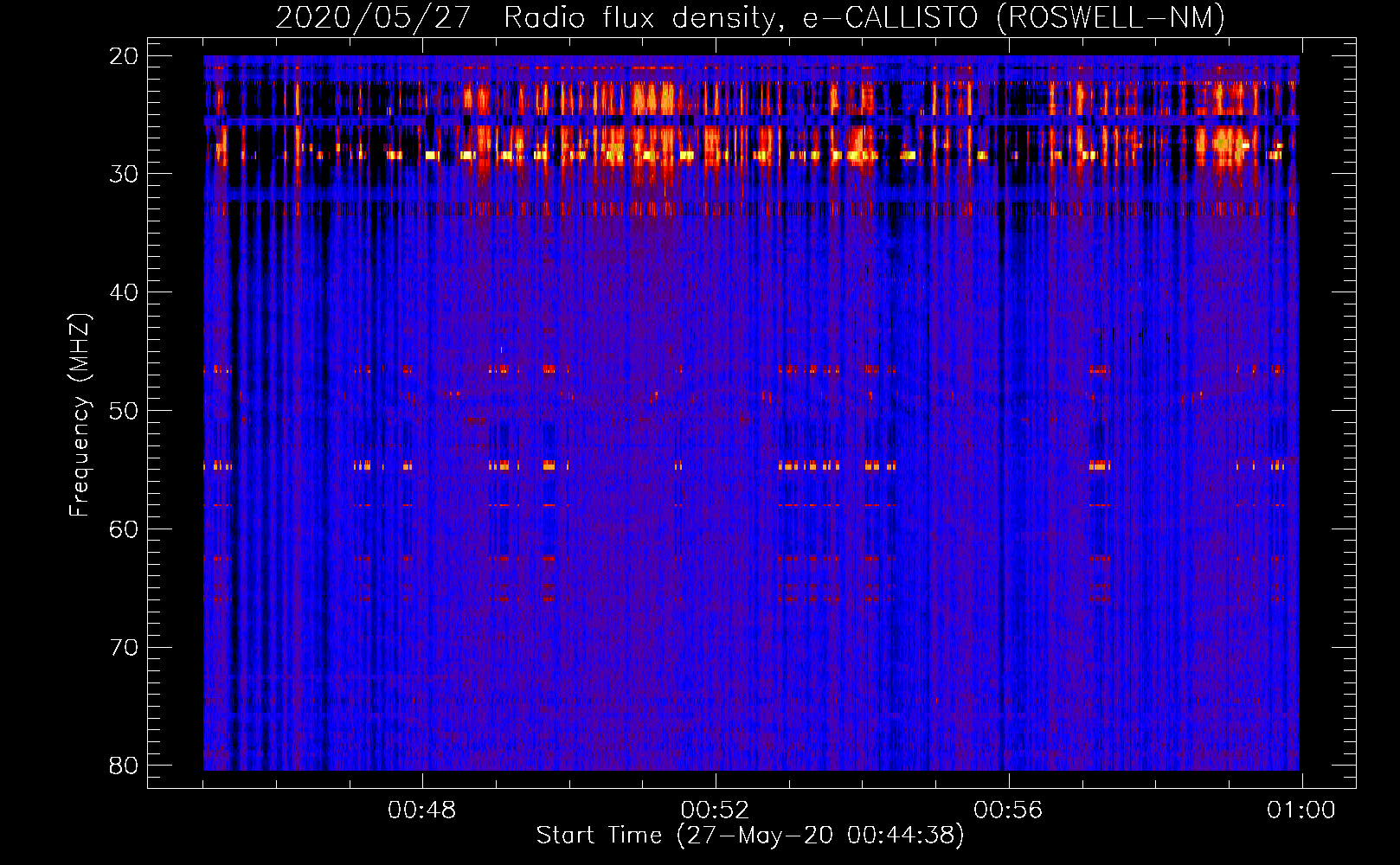Click the 20 frequency tick label
This screenshot has width=1400, height=865.
(x=124, y=56)
